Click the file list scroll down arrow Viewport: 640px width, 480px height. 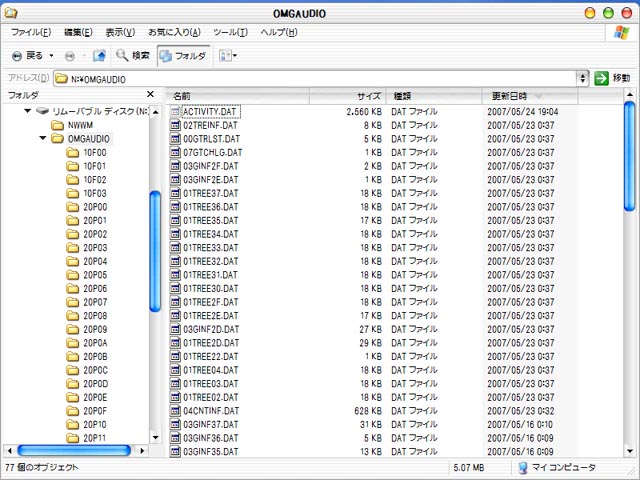(630, 451)
